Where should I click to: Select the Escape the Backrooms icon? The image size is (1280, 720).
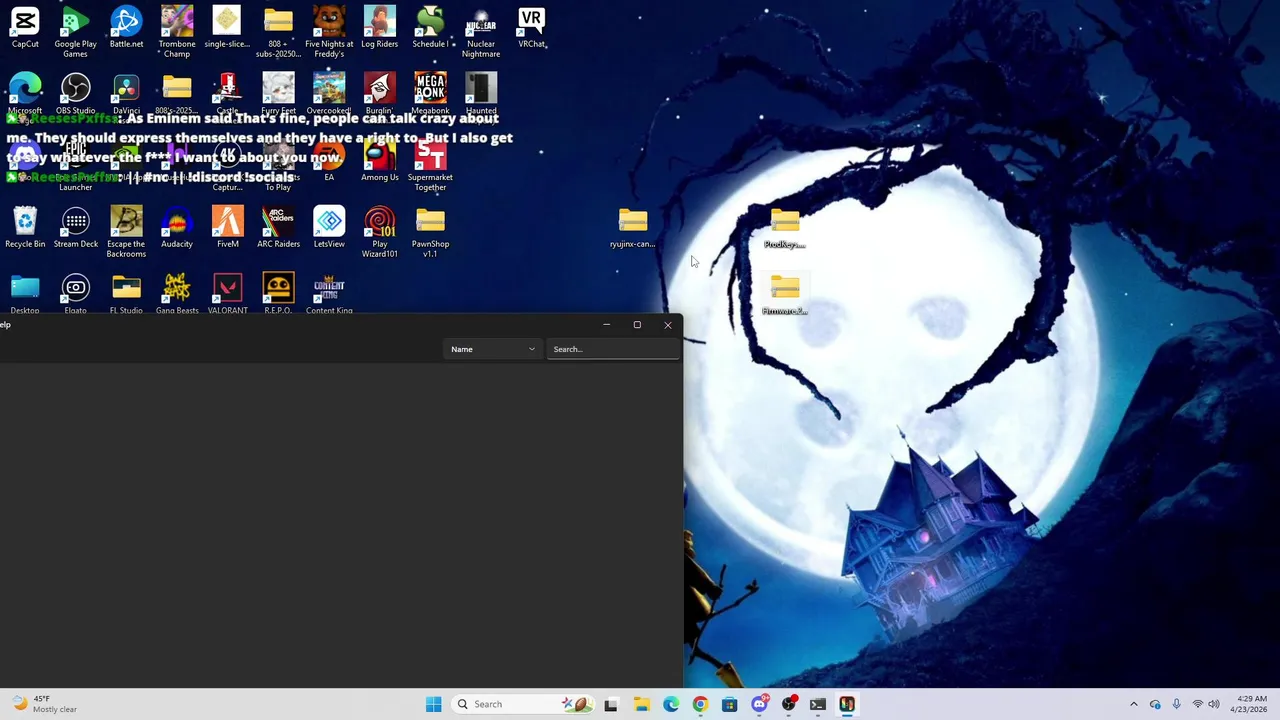126,232
